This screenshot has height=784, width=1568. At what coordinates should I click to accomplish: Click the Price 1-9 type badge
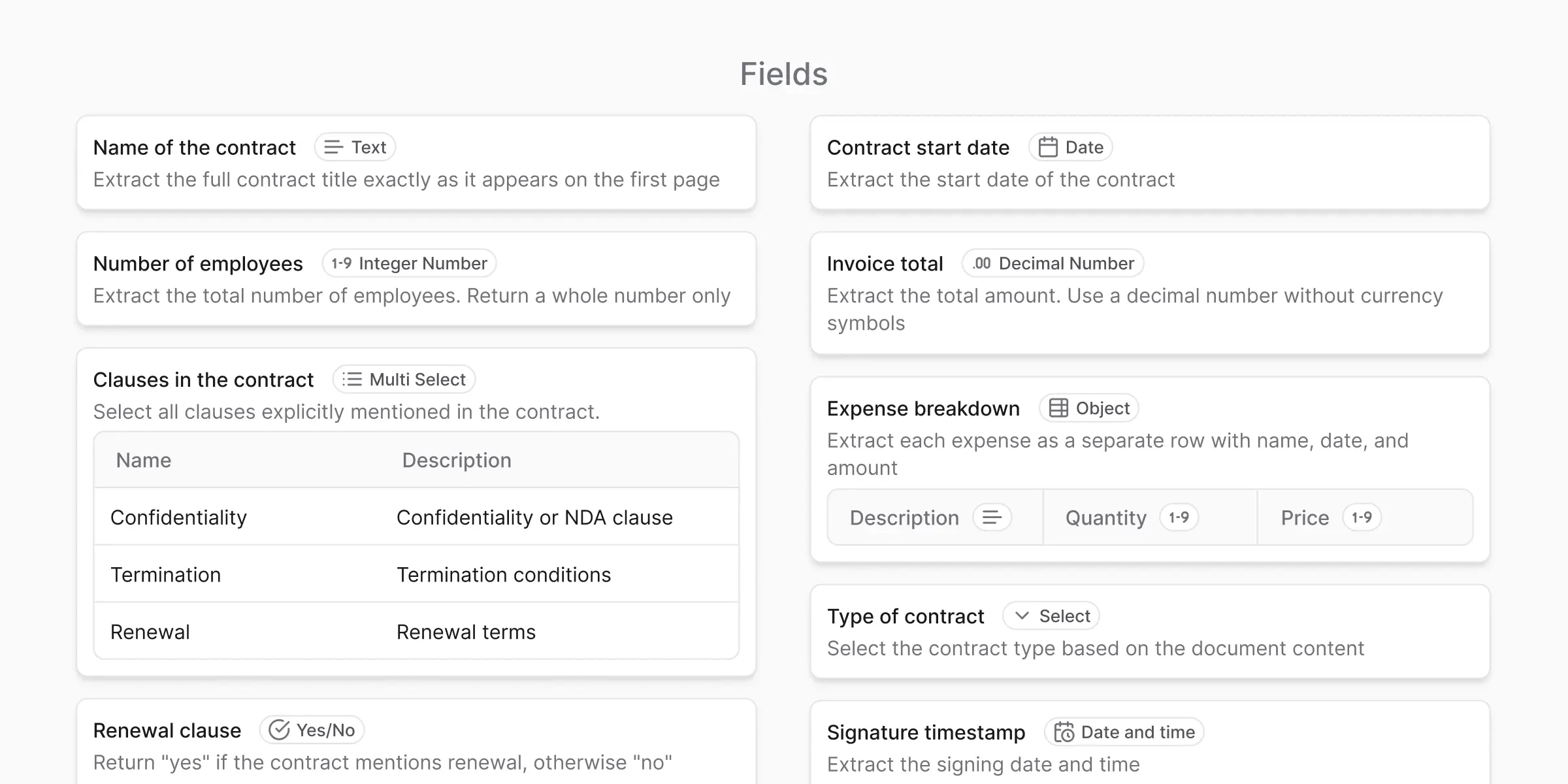[1362, 517]
